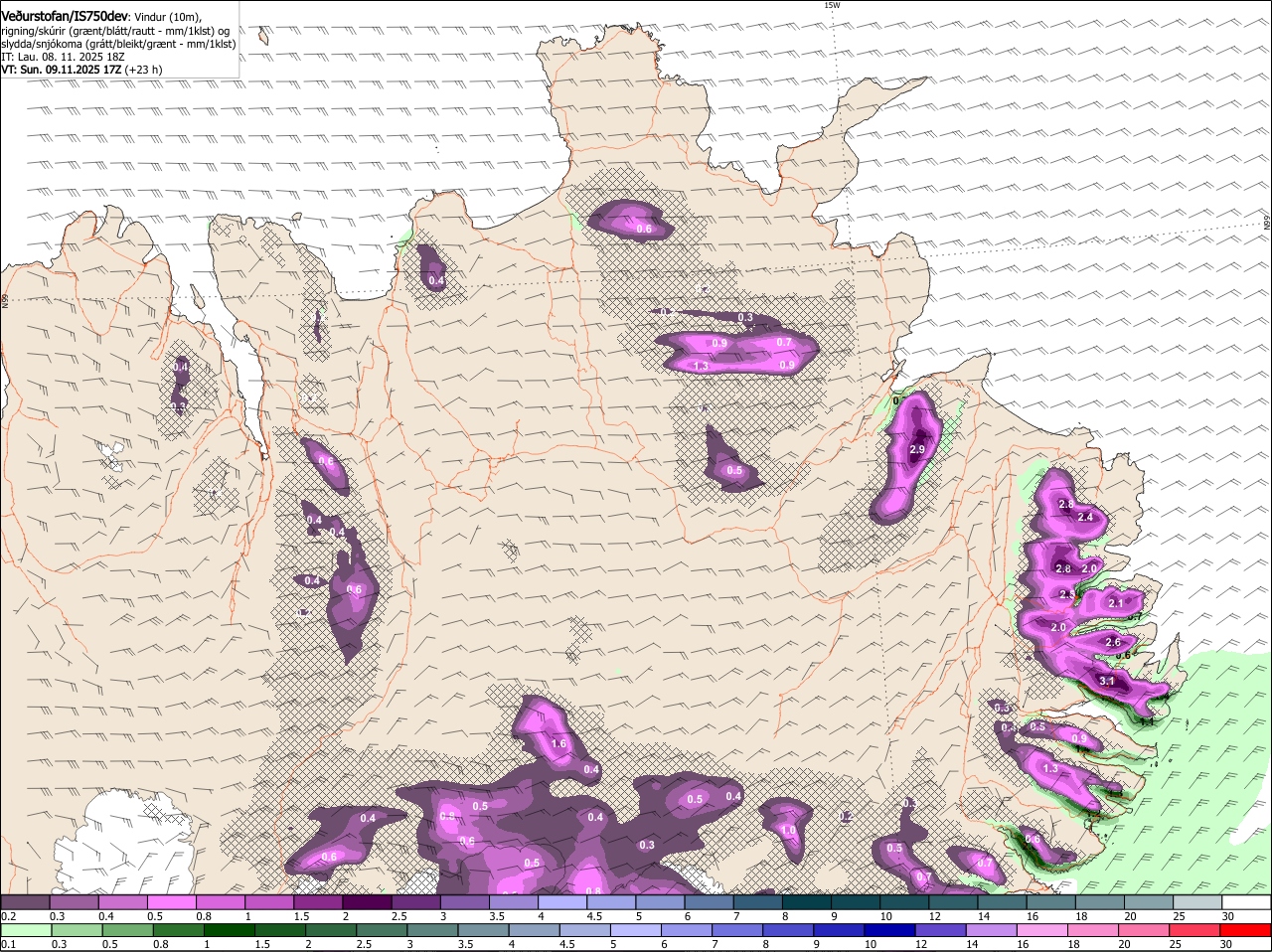Click the 25 label in the upper legend

click(x=1179, y=916)
